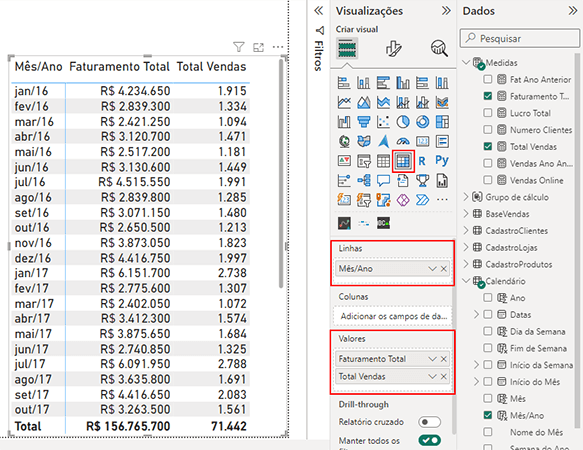This screenshot has height=450, width=583.
Task: Select the card visual icon
Action: click(x=422, y=141)
